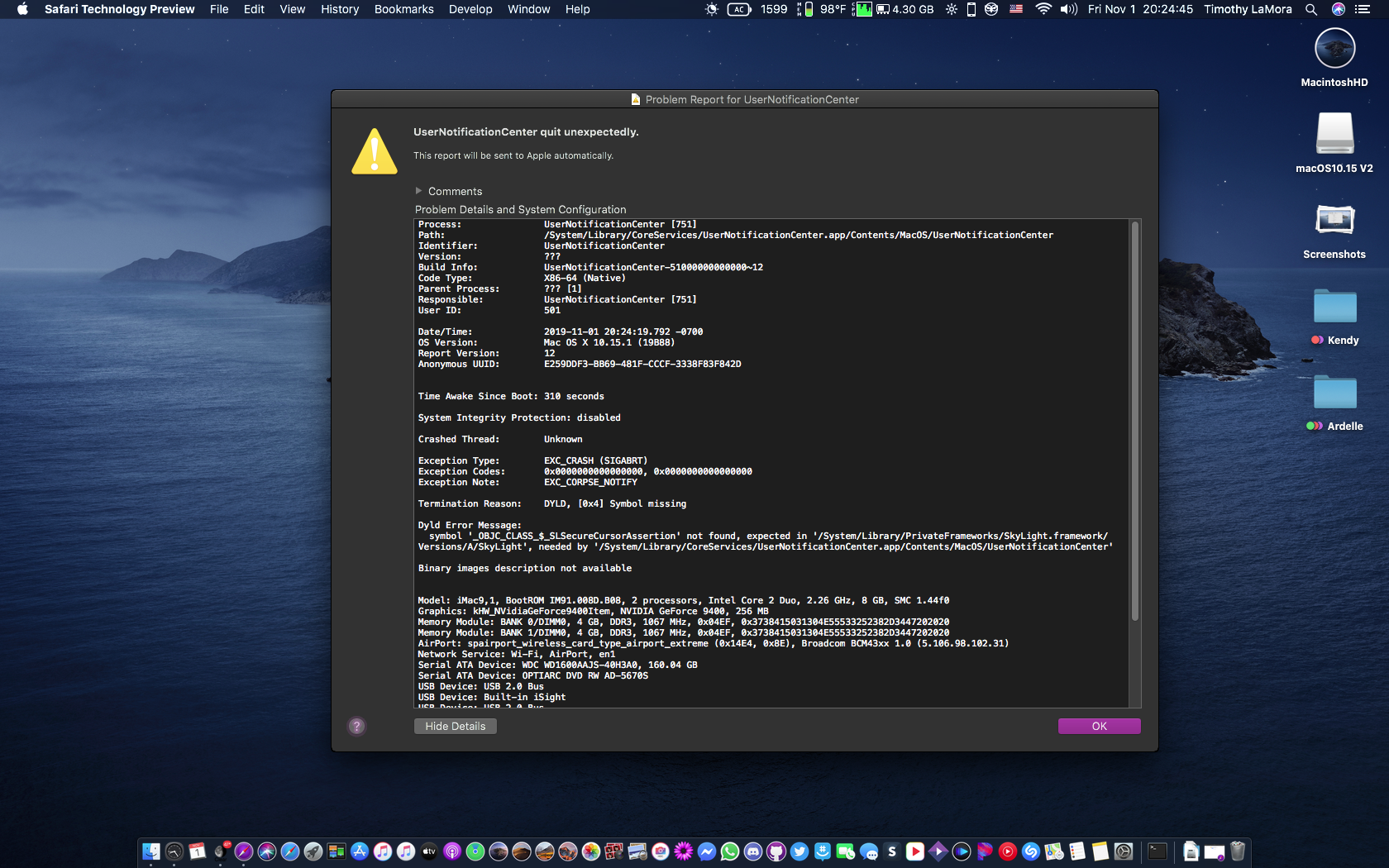Open the Bookmarks menu
1389x868 pixels.
click(x=404, y=9)
